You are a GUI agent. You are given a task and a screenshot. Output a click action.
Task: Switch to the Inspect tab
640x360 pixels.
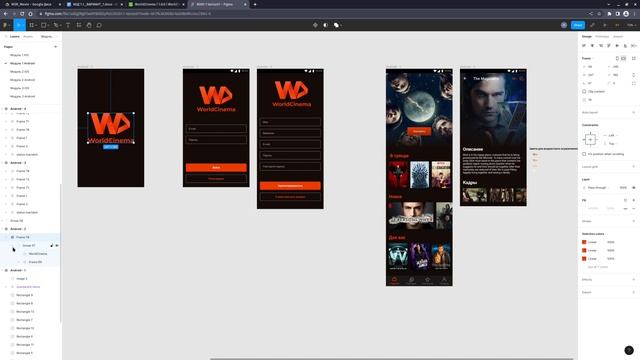pos(618,36)
